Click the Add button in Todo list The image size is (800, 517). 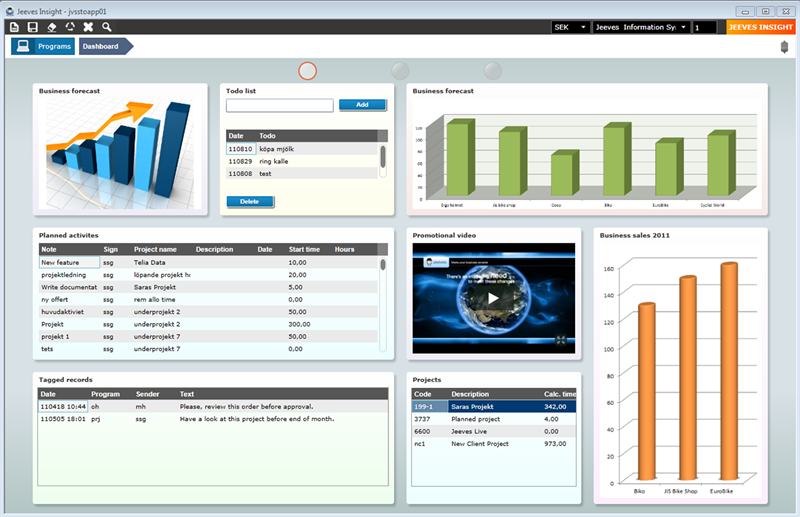tap(362, 105)
